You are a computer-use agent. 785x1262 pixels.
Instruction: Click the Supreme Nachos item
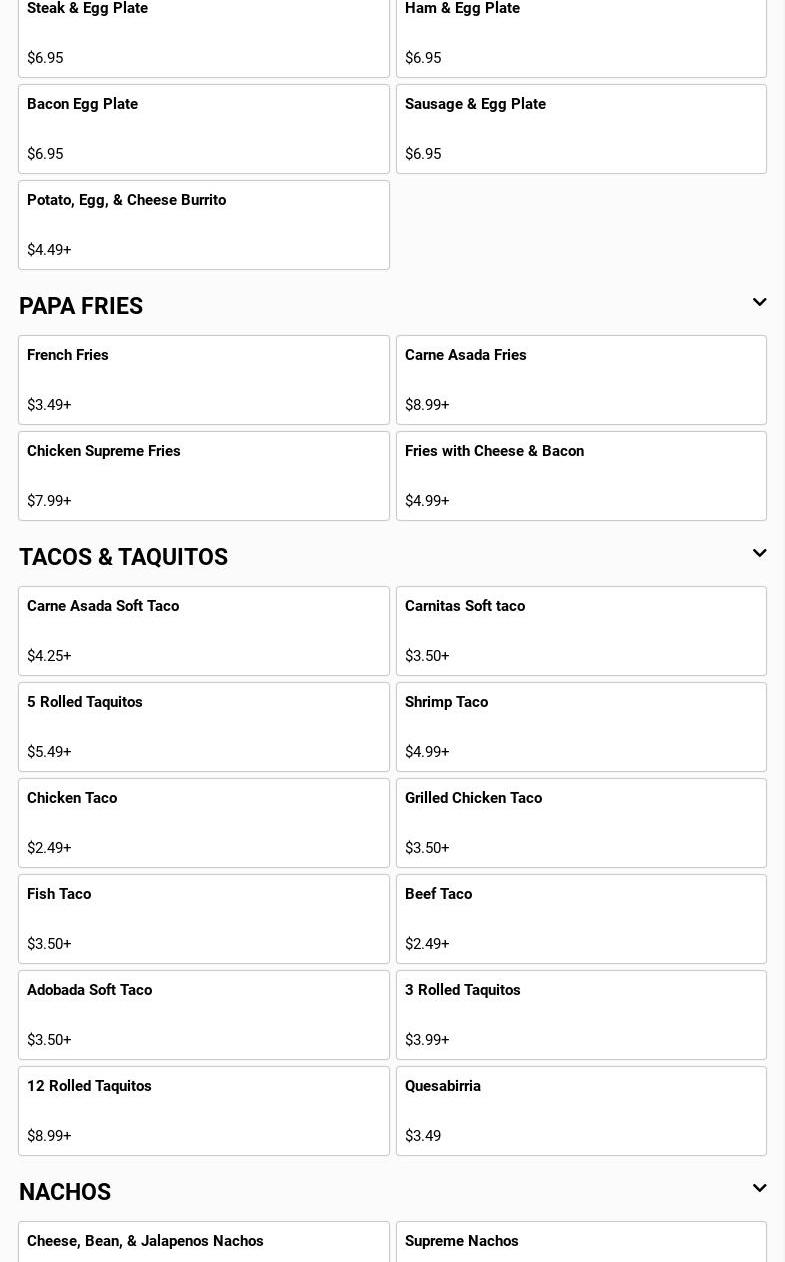point(581,1242)
